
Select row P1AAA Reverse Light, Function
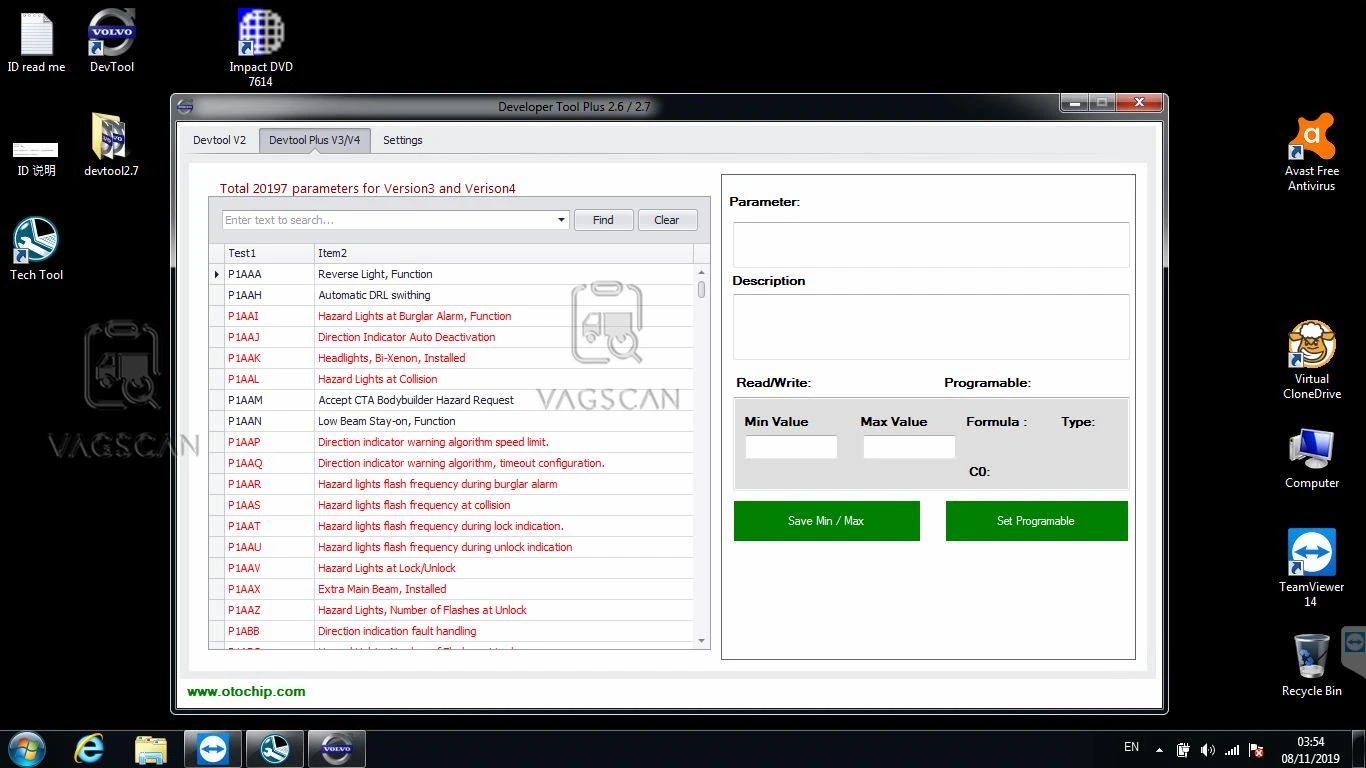[x=451, y=274]
